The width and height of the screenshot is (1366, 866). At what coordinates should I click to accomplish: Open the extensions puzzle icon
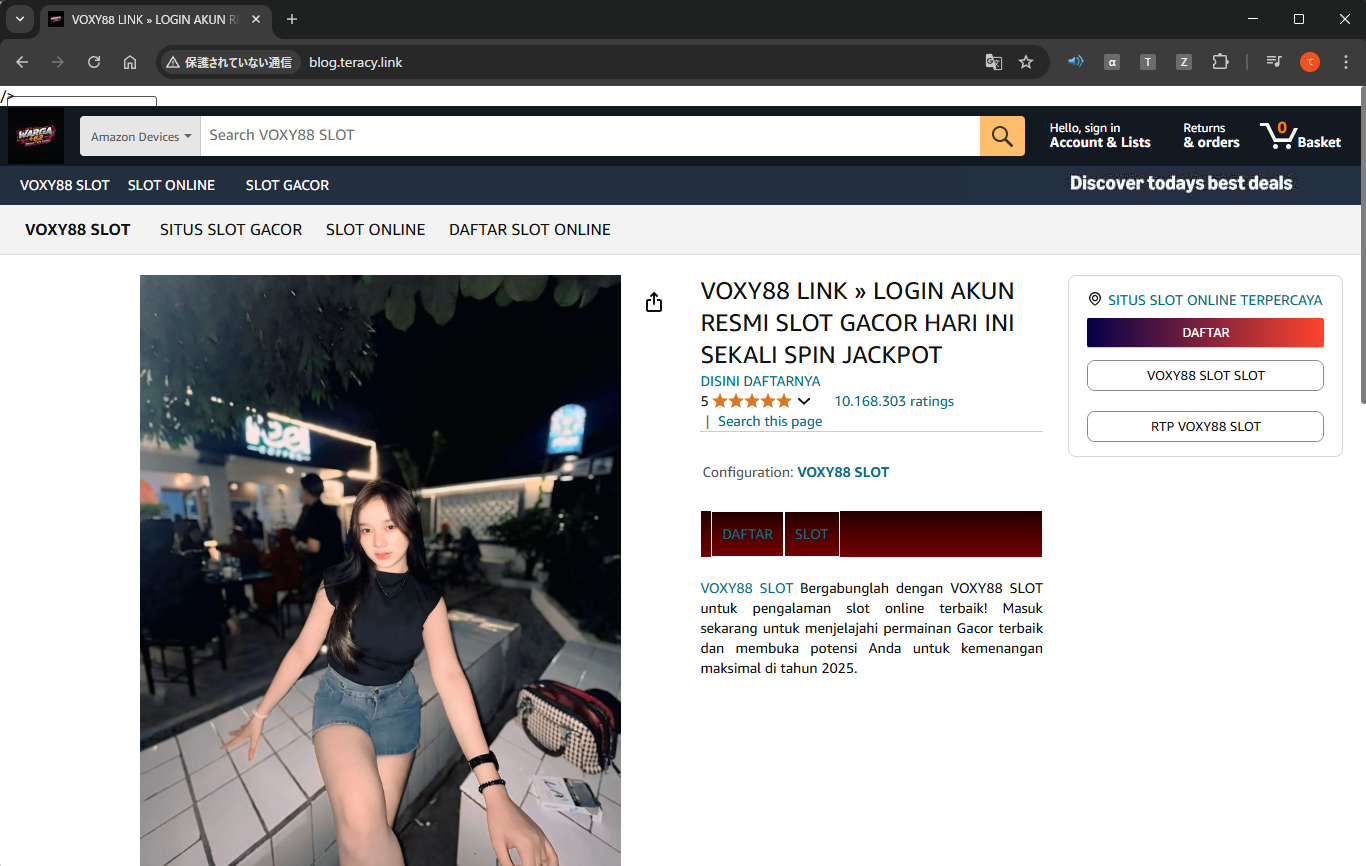pos(1220,62)
